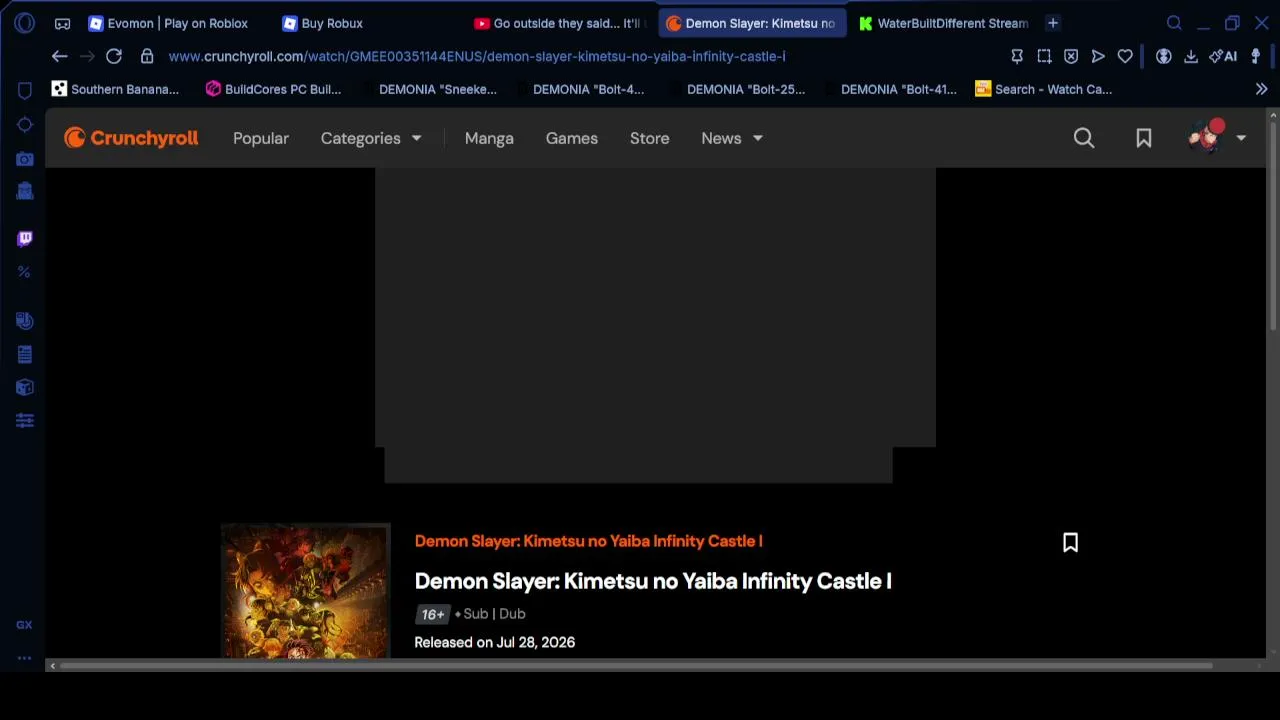The image size is (1280, 720).
Task: Open the Popular page
Action: tap(261, 138)
